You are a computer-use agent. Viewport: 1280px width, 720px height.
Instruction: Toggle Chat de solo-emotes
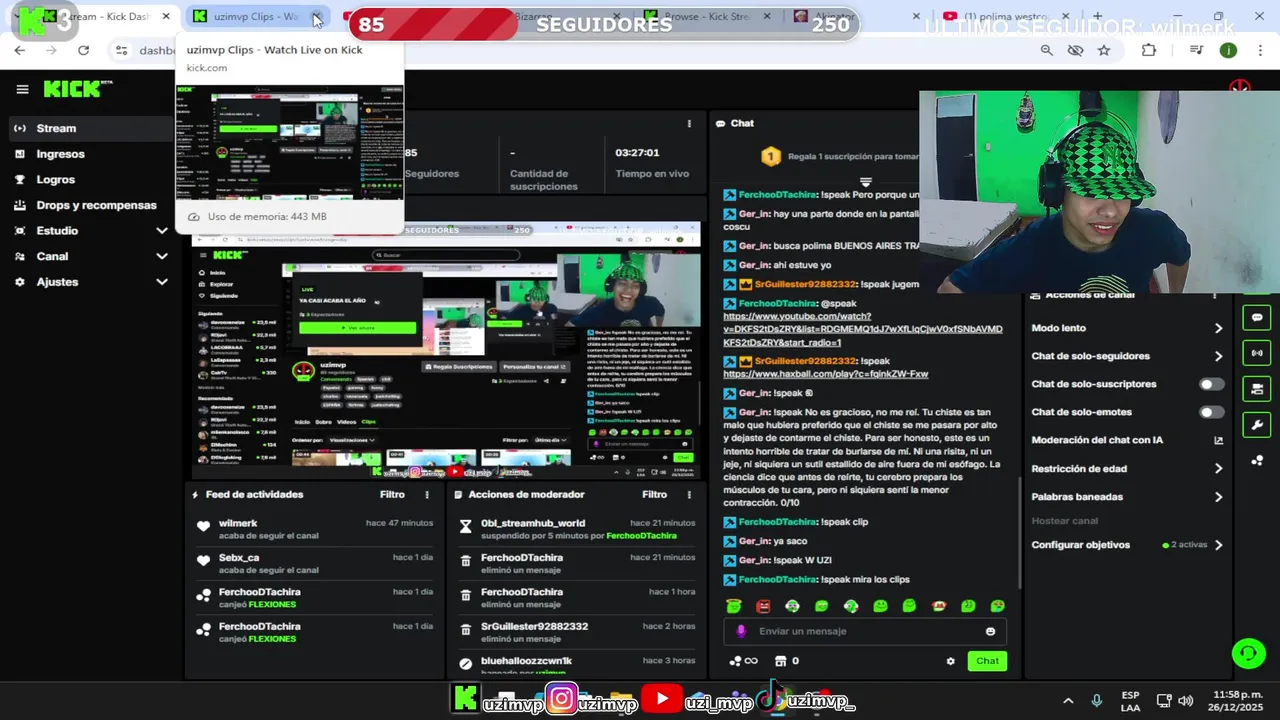(x=1211, y=412)
